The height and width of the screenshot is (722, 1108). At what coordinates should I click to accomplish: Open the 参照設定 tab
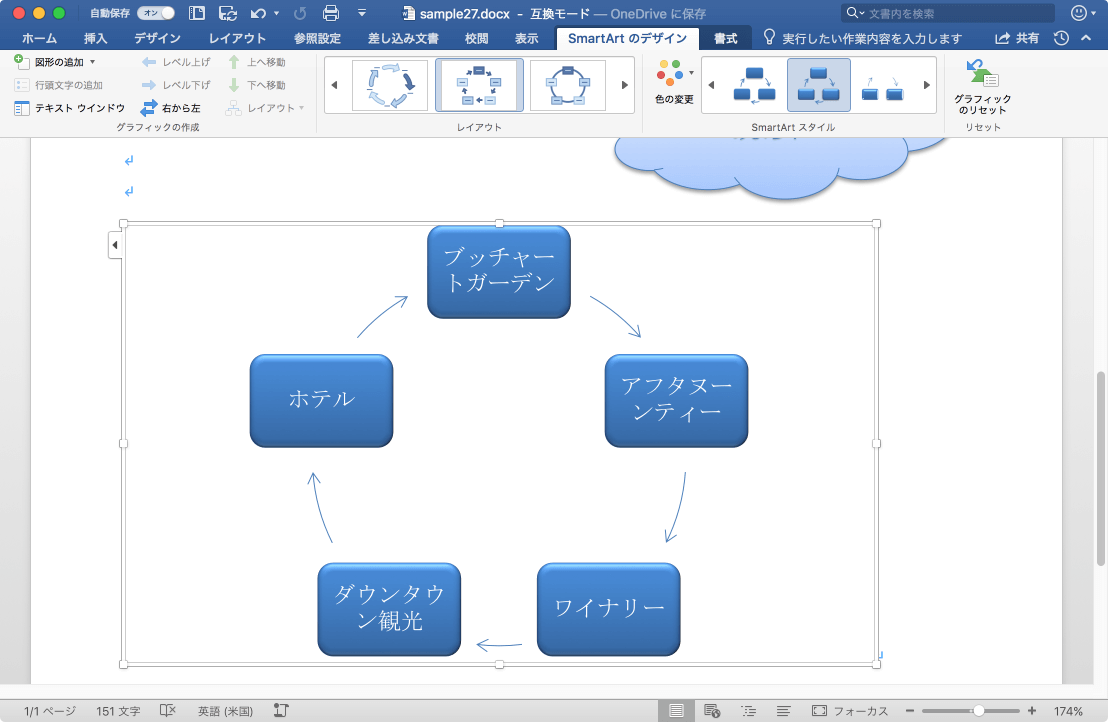coord(317,38)
